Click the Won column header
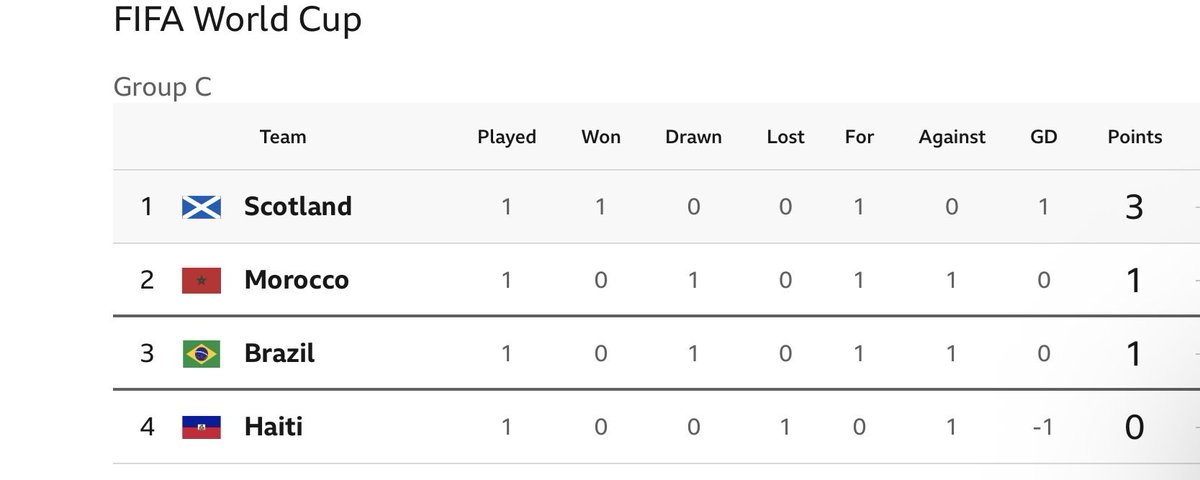 [x=601, y=137]
